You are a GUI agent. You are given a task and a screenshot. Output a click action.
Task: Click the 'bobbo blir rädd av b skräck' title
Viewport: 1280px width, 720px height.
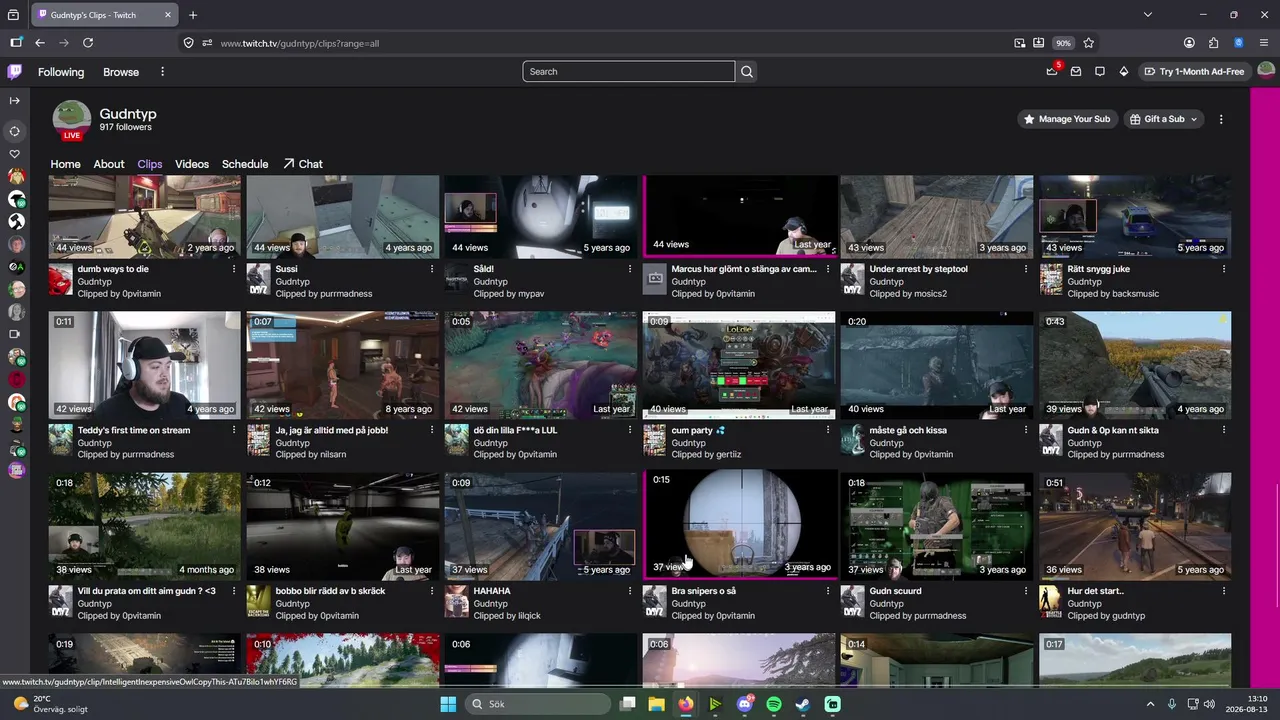(331, 591)
